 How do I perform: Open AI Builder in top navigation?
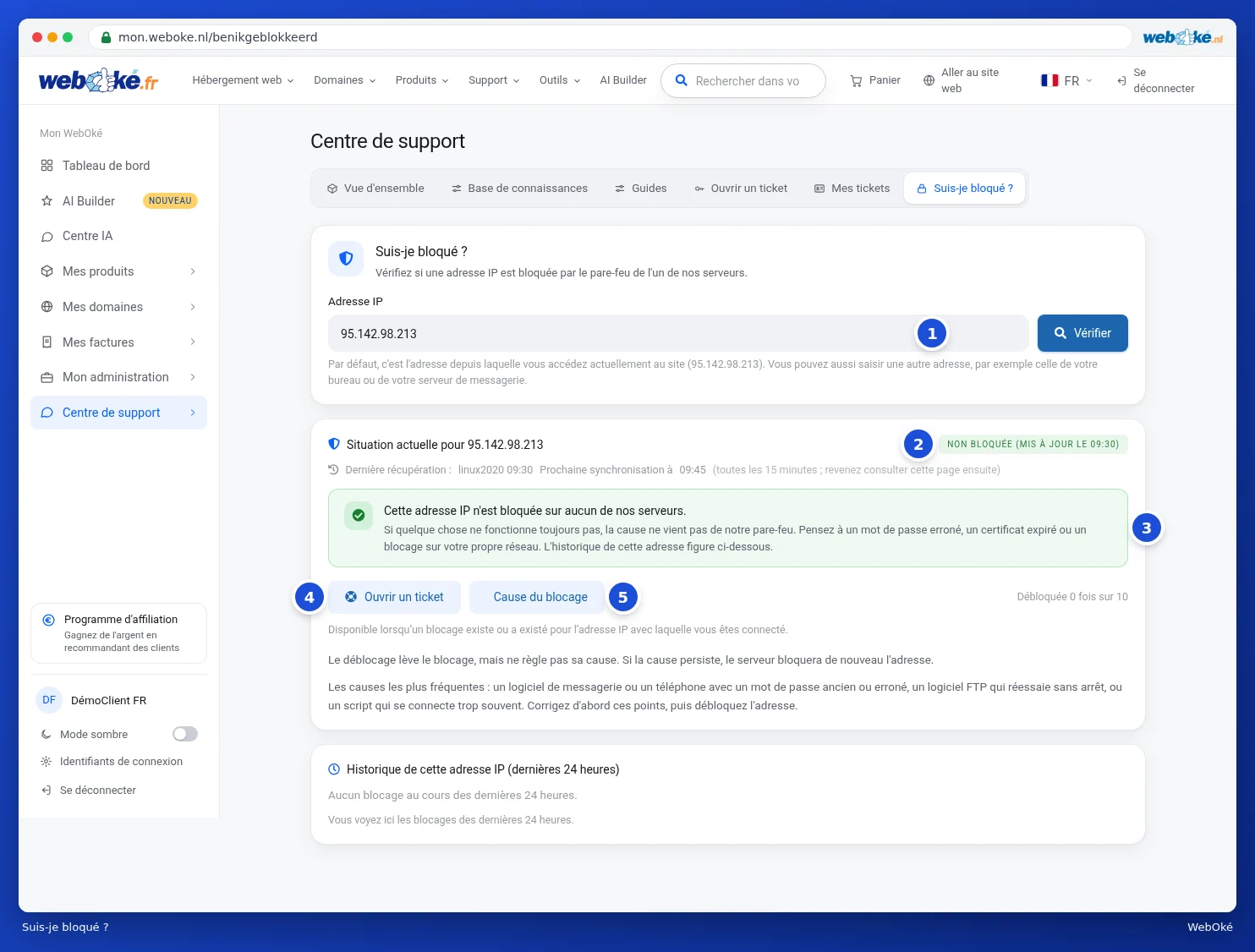click(x=623, y=80)
